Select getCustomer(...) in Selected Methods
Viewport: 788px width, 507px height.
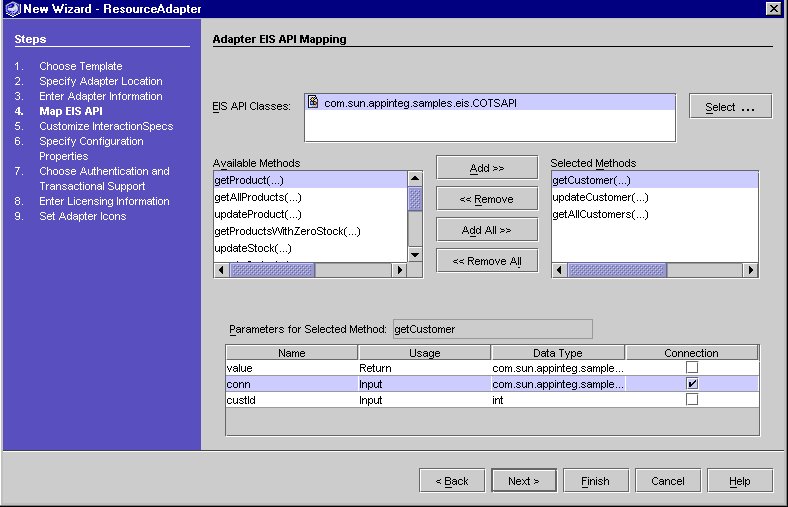pyautogui.click(x=655, y=180)
